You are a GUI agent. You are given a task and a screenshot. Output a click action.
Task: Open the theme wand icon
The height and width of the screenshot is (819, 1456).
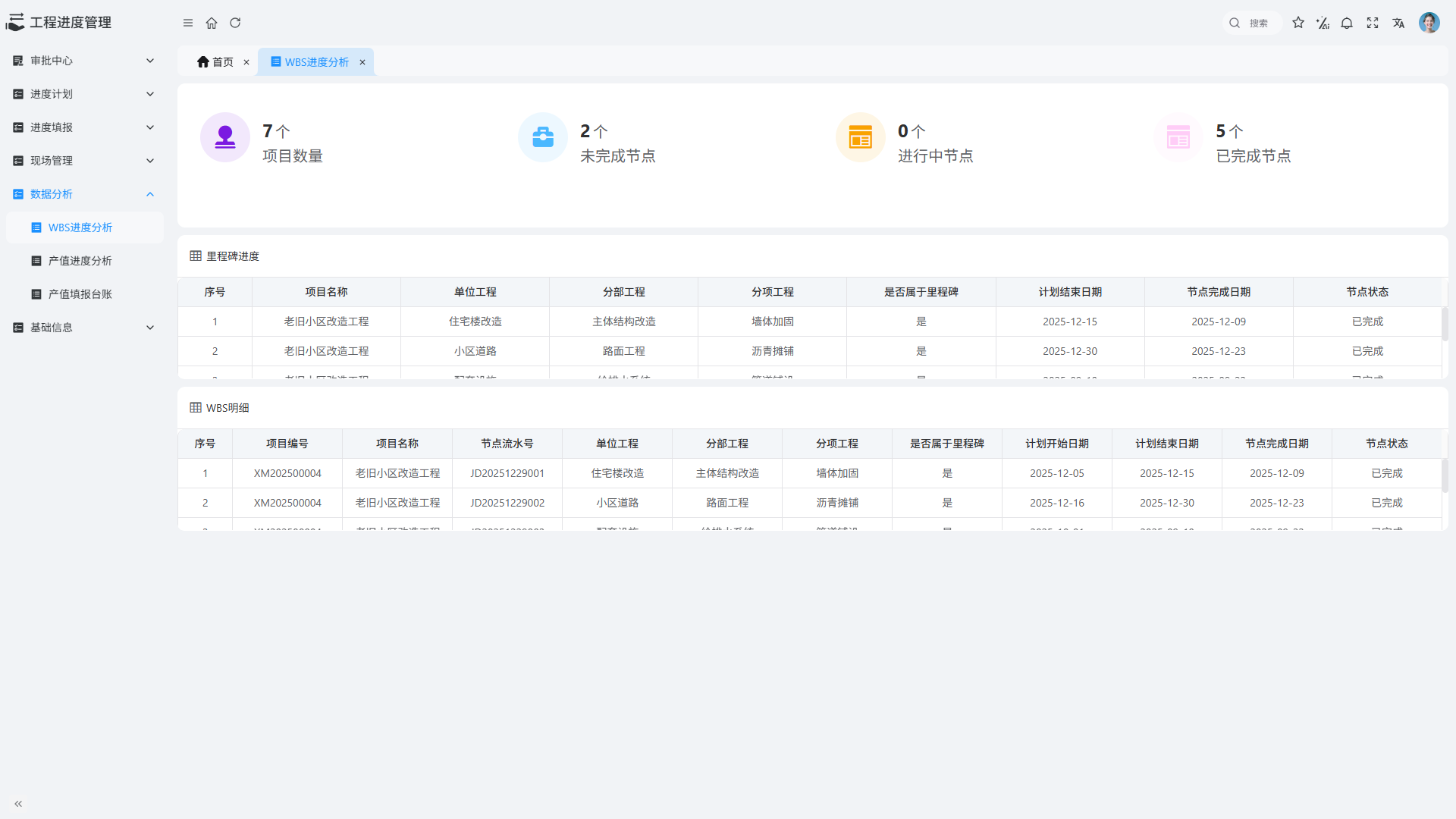pos(1323,23)
